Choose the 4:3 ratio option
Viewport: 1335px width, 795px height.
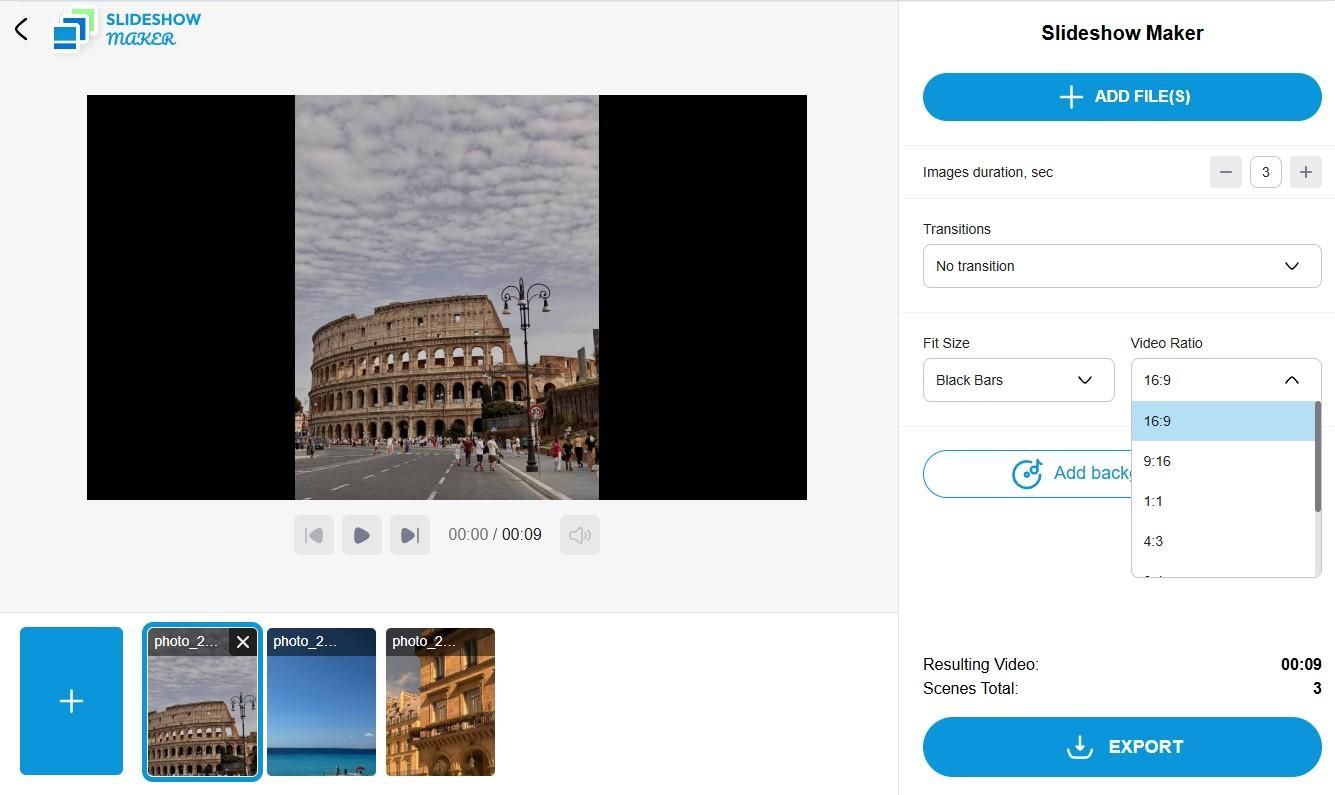tap(1223, 541)
